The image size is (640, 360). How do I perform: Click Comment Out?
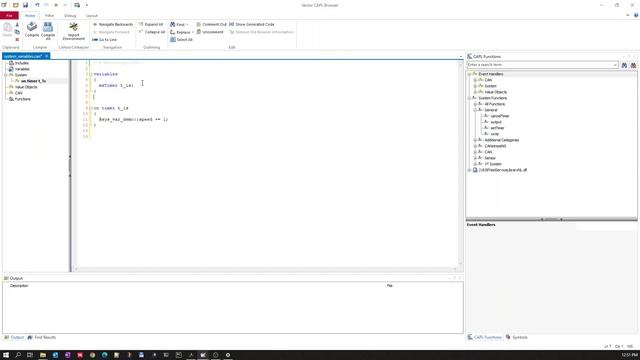211,24
